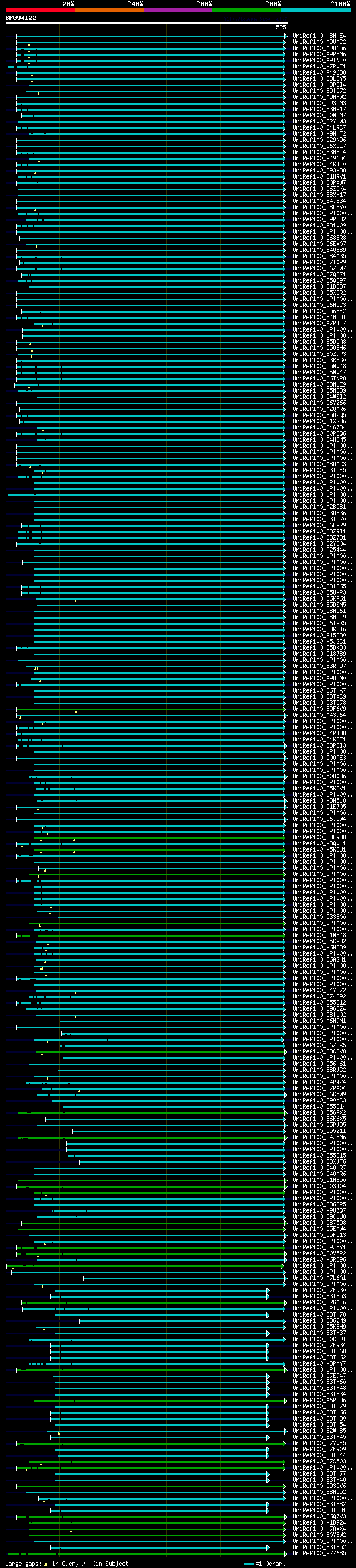Open hit UniRef100_Q00TE3
This screenshot has width=356, height=1568.
click(319, 759)
